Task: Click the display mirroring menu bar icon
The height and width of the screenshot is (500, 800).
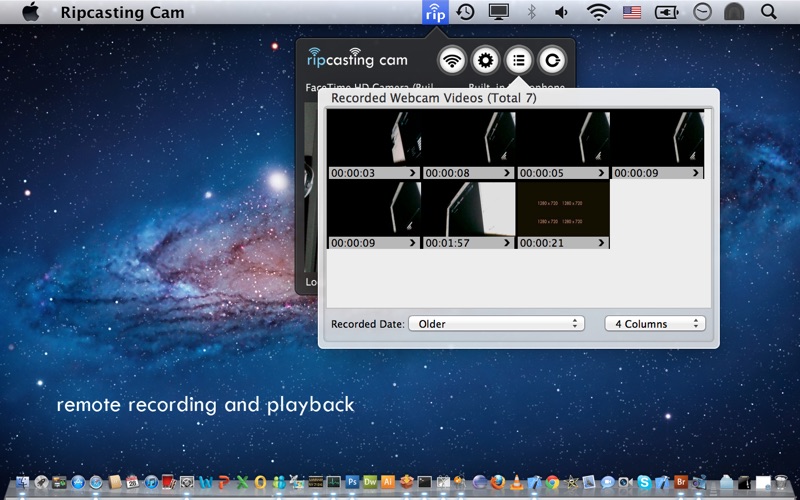Action: click(x=498, y=12)
